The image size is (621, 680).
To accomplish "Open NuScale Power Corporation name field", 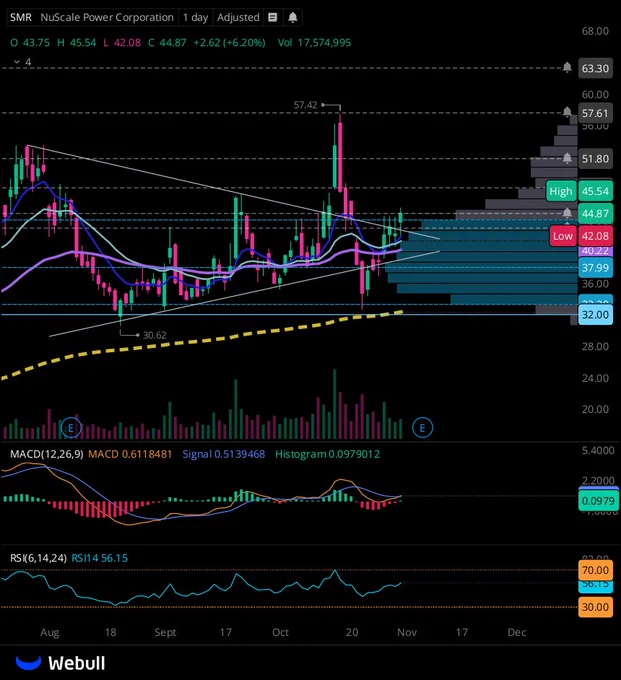I will 107,17.
